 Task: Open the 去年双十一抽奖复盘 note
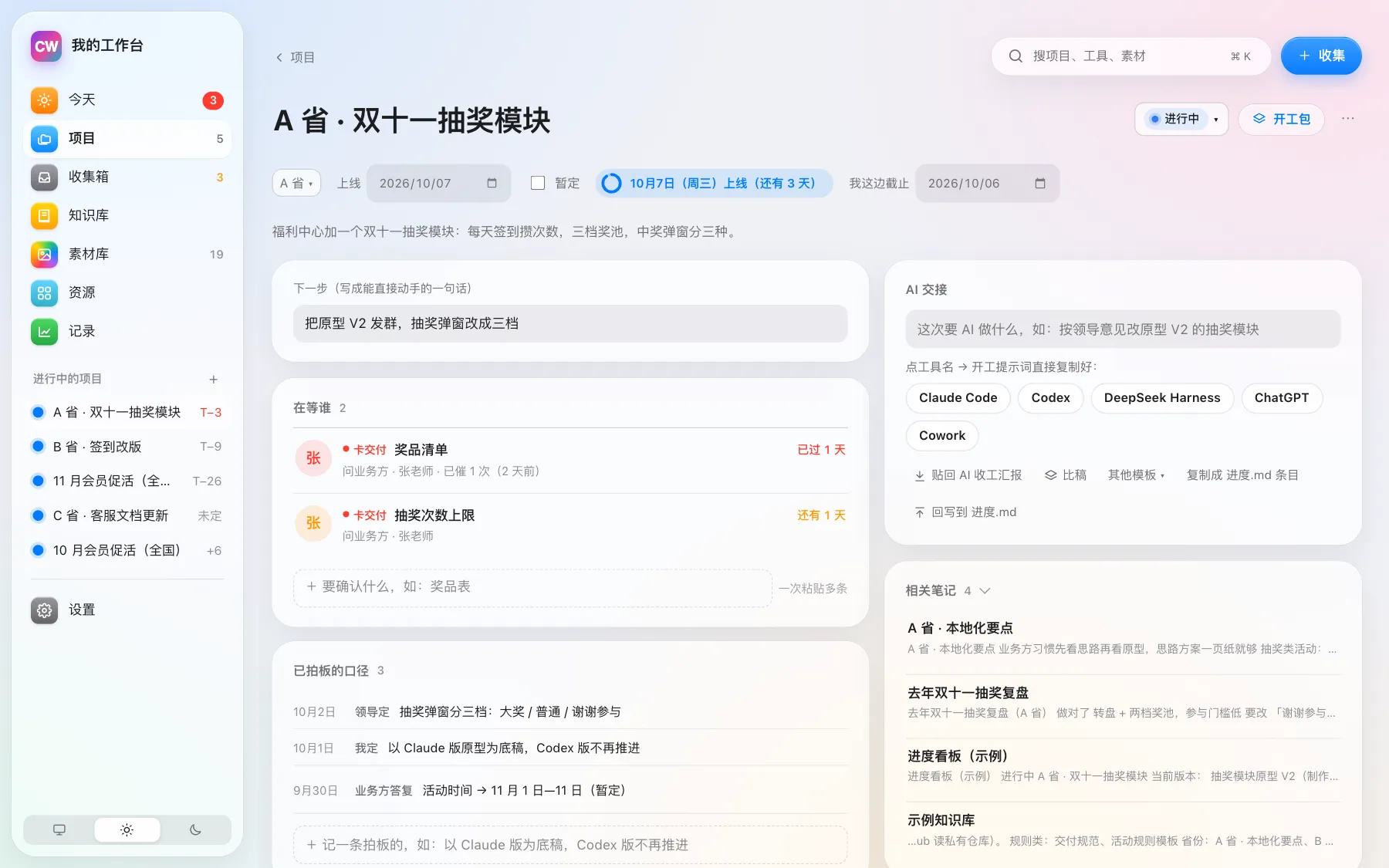(1123, 702)
